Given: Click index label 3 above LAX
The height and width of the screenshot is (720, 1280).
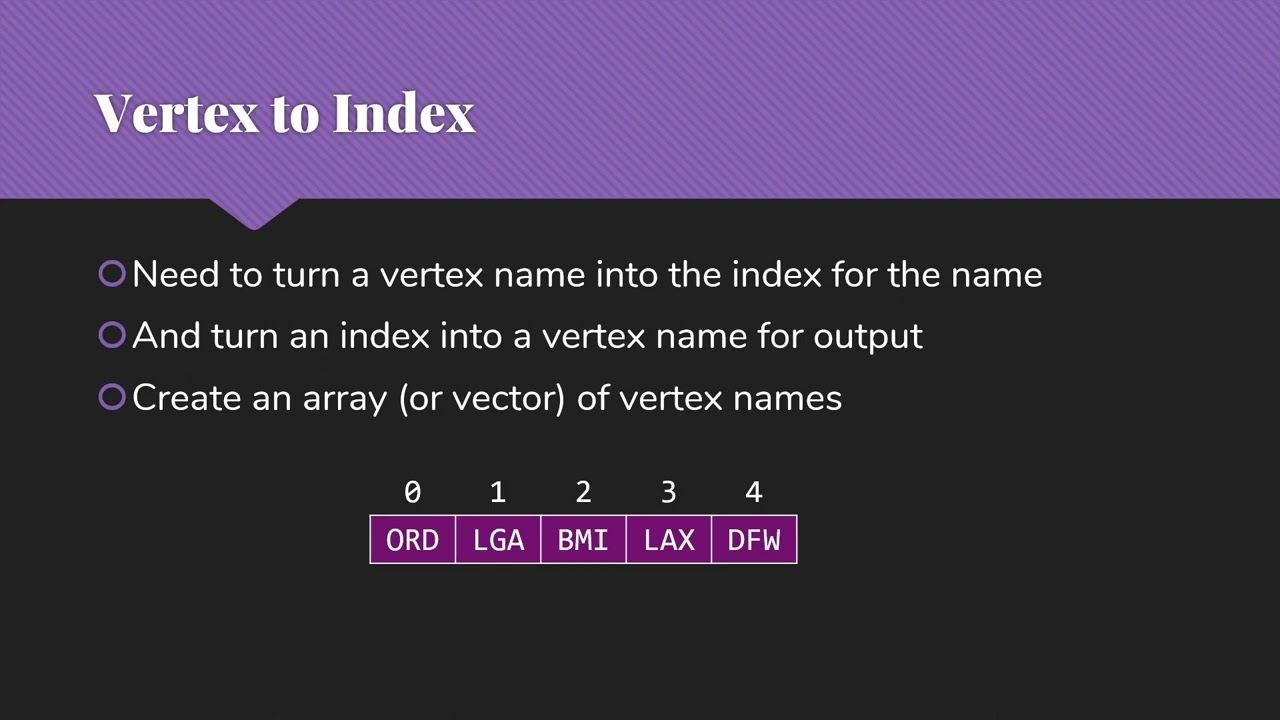Looking at the screenshot, I should tap(669, 492).
